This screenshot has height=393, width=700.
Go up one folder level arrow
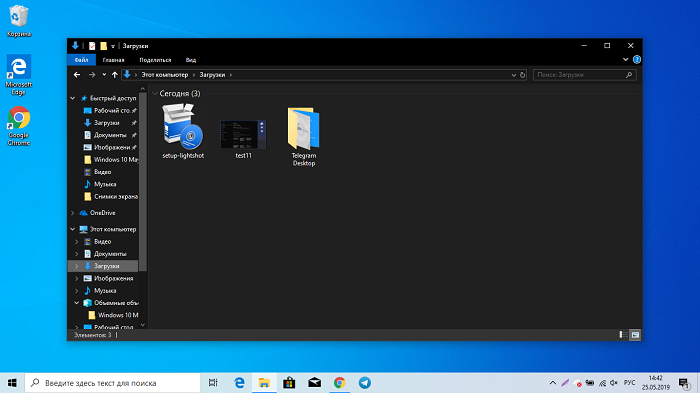point(115,75)
